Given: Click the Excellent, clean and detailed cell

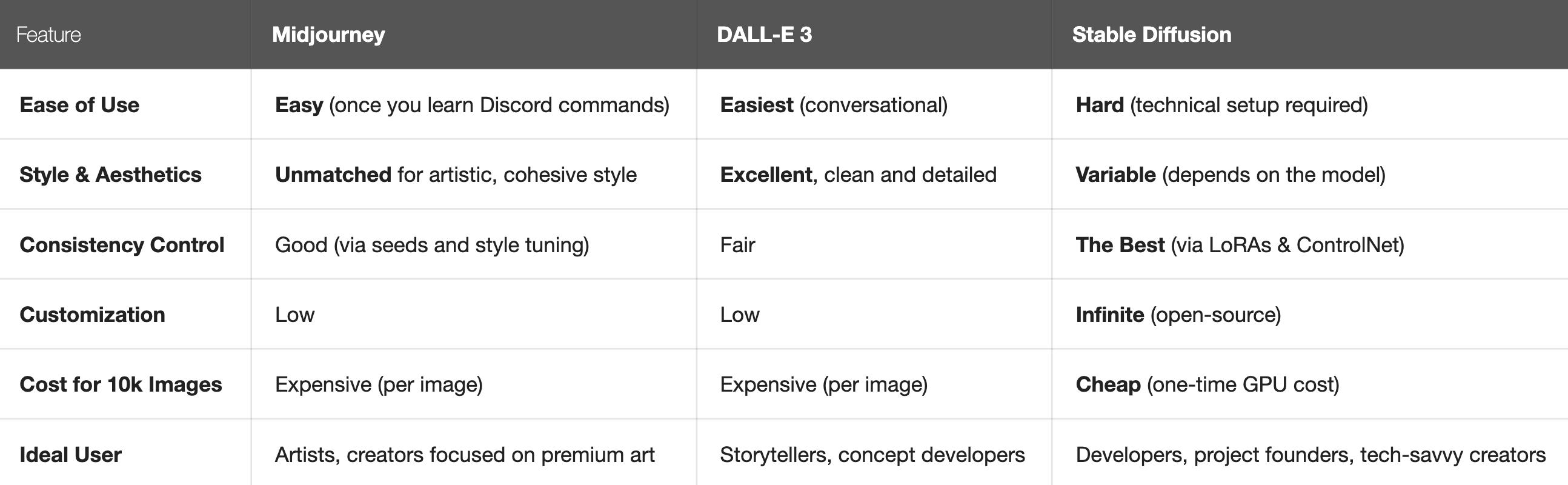Looking at the screenshot, I should tap(858, 175).
